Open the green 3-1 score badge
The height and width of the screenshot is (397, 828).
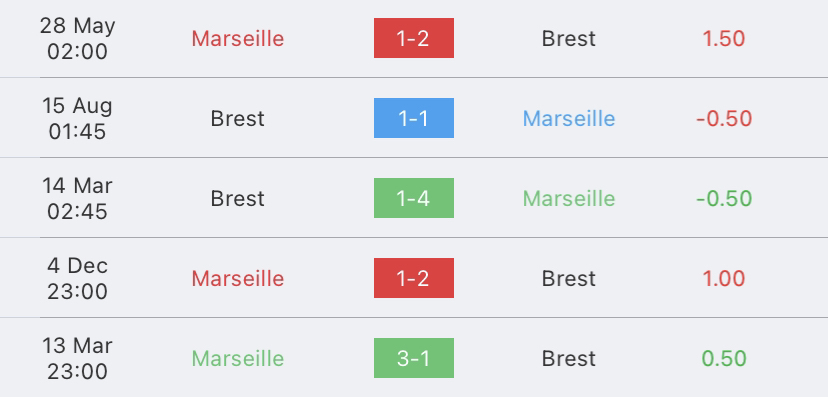click(413, 358)
